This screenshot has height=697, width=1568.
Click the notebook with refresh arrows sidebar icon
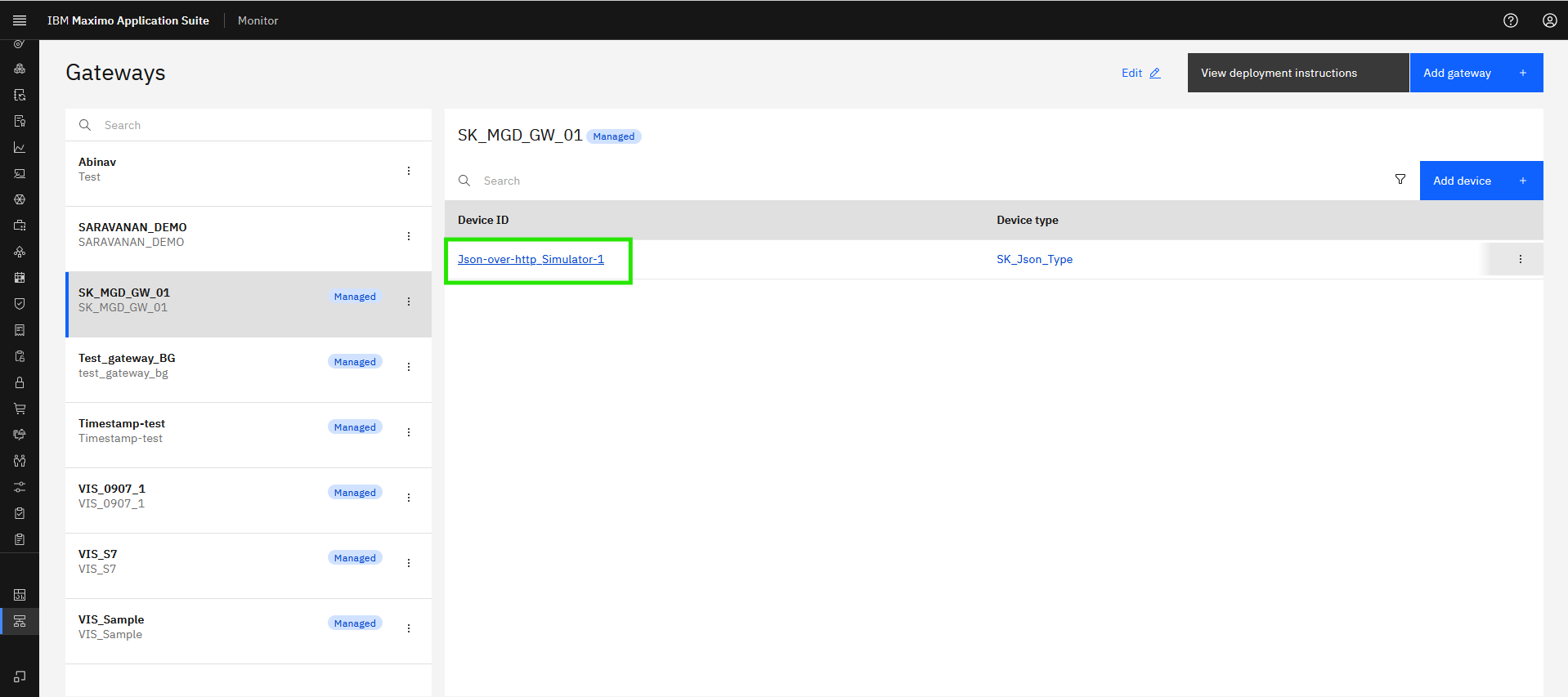(20, 95)
